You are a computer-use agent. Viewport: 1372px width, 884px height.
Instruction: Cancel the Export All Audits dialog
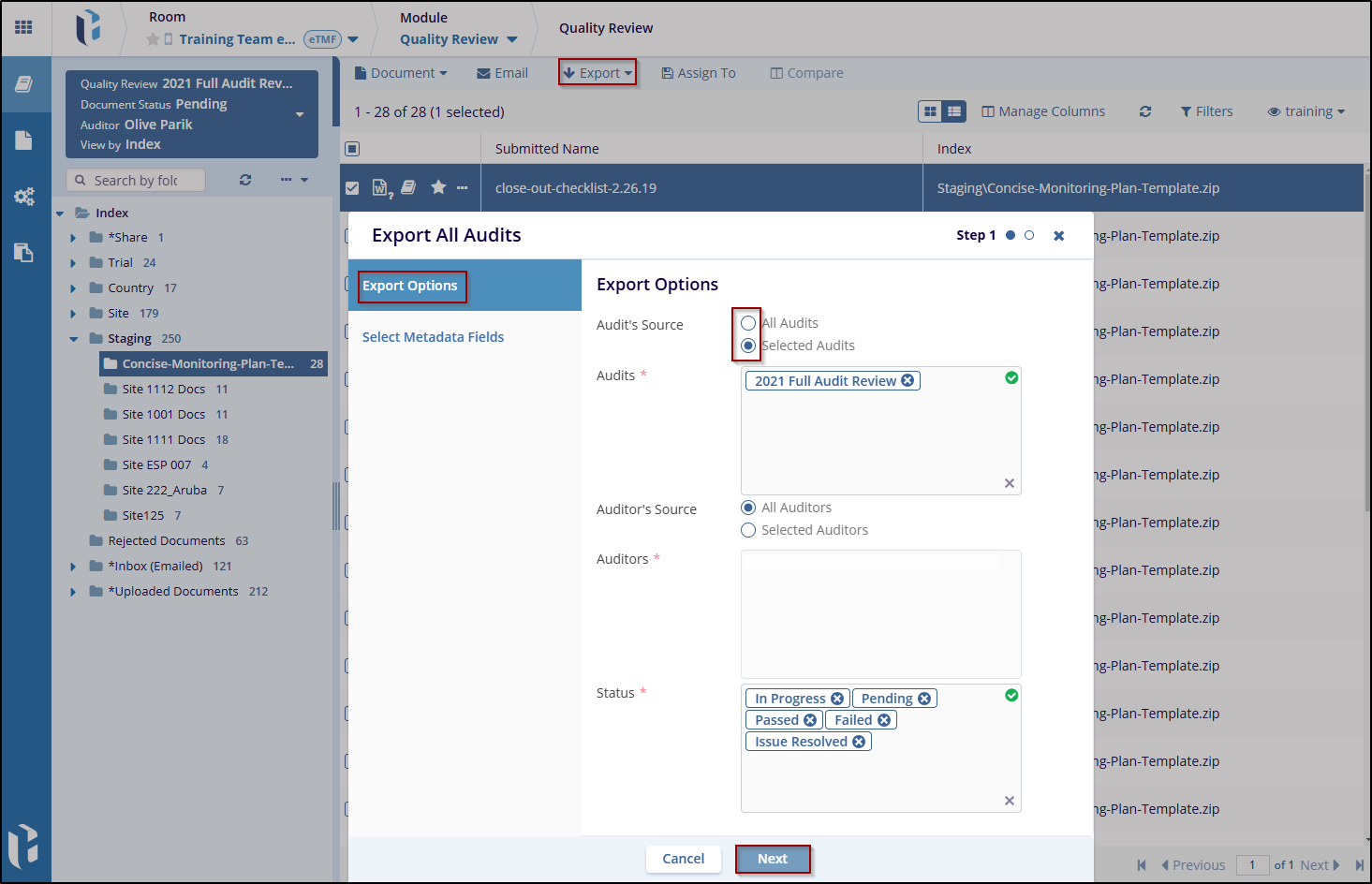(683, 859)
